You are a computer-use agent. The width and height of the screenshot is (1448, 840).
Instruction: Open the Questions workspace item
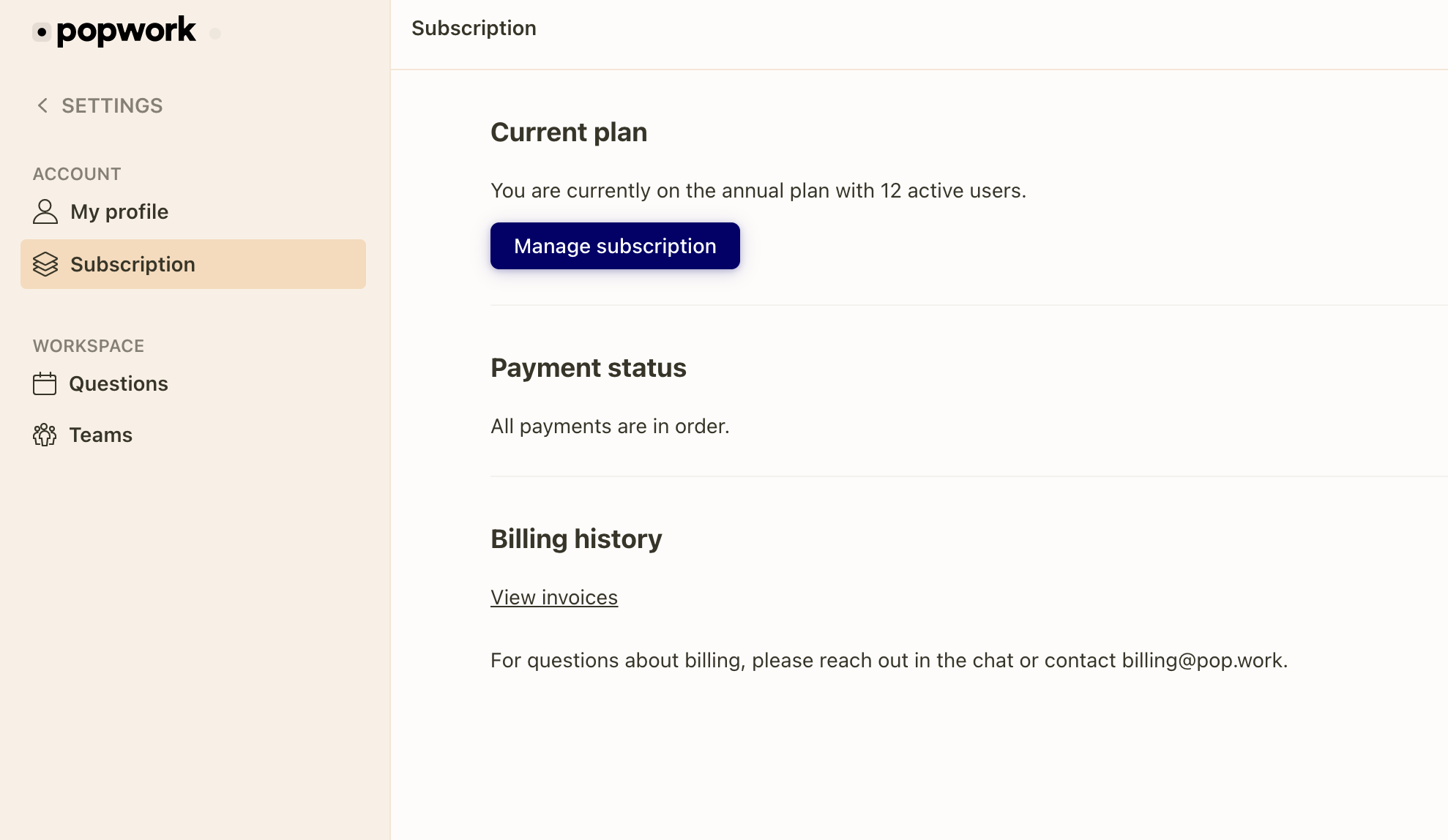point(119,383)
